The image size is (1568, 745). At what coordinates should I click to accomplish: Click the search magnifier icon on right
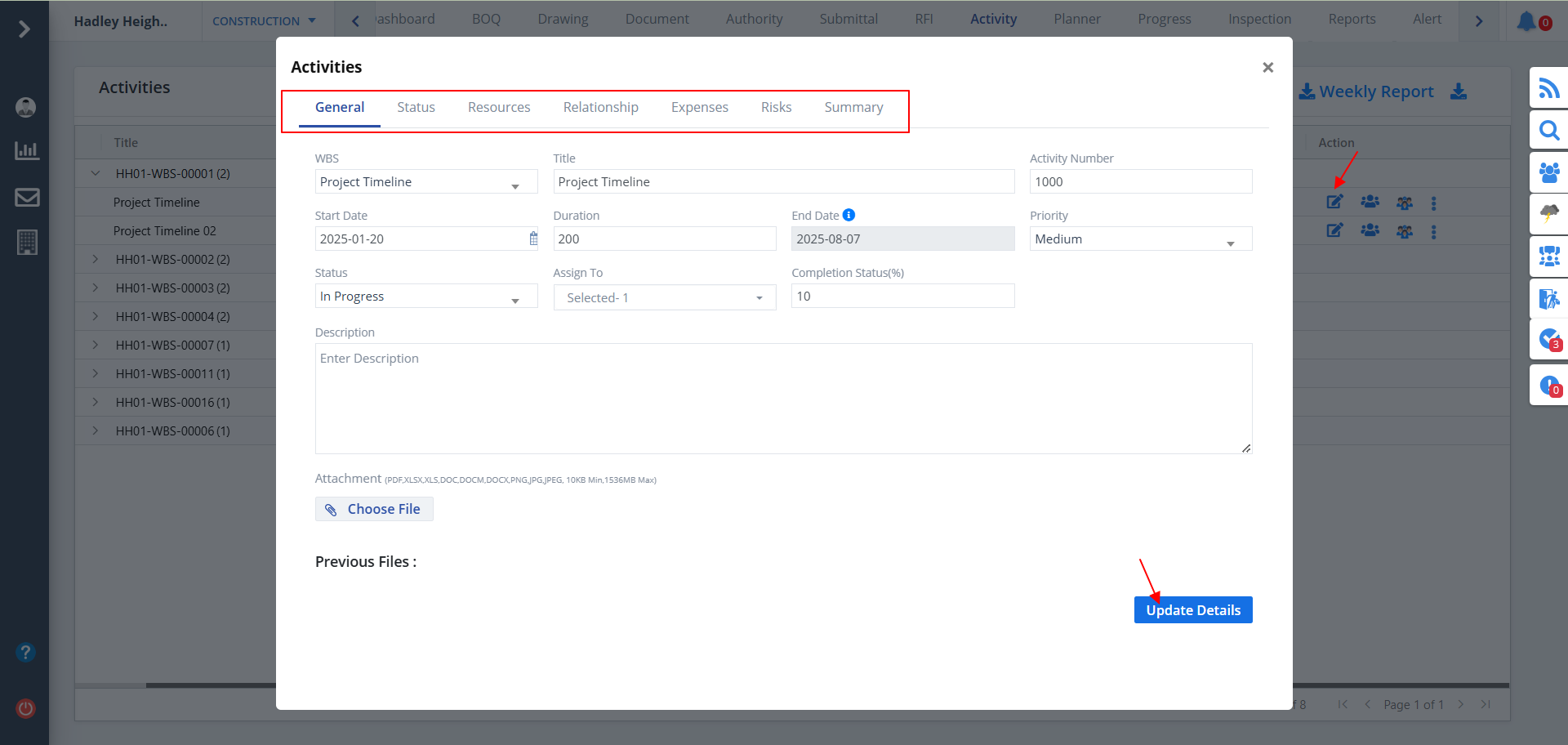[x=1548, y=131]
